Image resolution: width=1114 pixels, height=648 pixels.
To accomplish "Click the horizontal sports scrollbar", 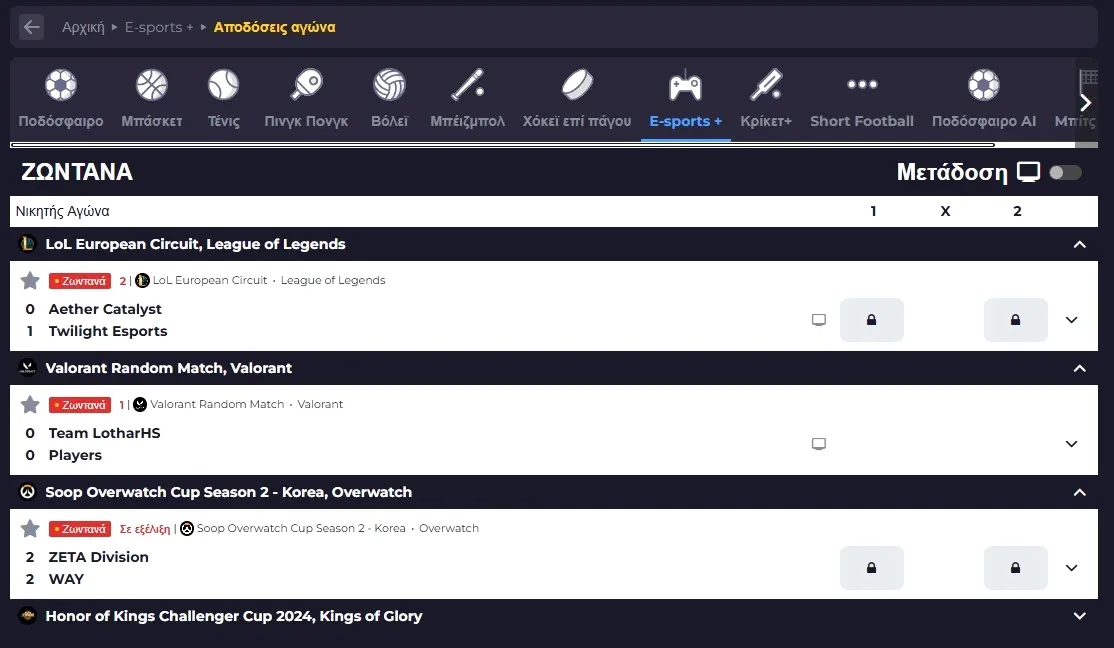I will (502, 145).
